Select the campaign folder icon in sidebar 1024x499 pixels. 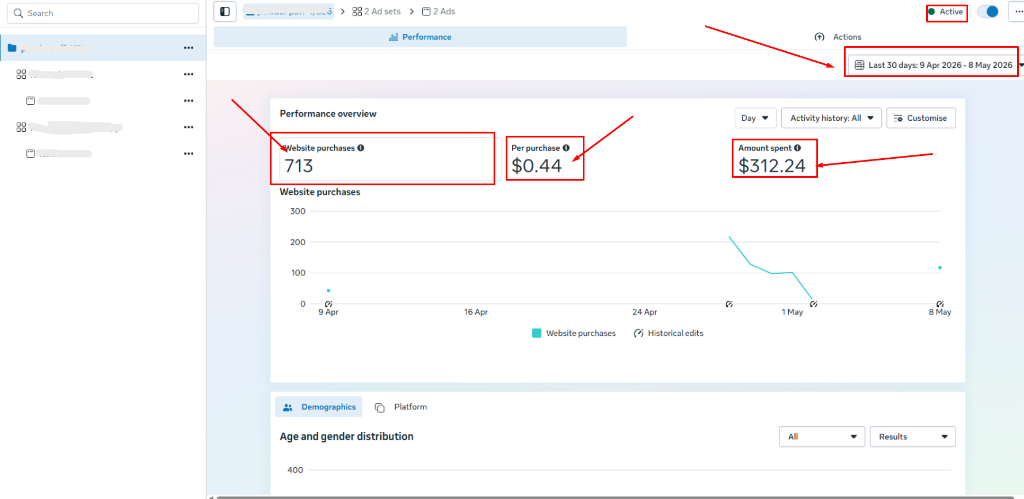coord(12,48)
